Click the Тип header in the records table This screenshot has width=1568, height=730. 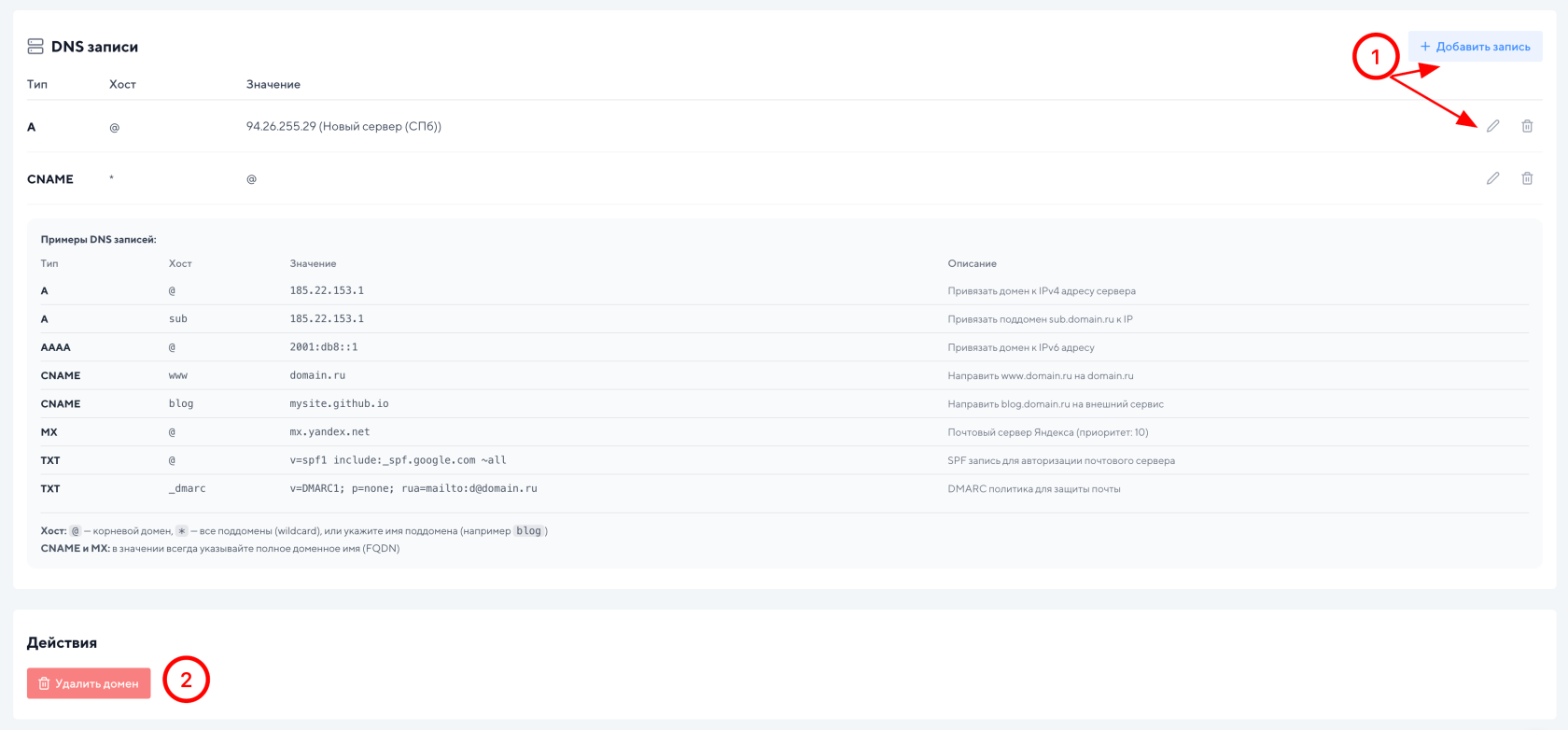point(37,84)
